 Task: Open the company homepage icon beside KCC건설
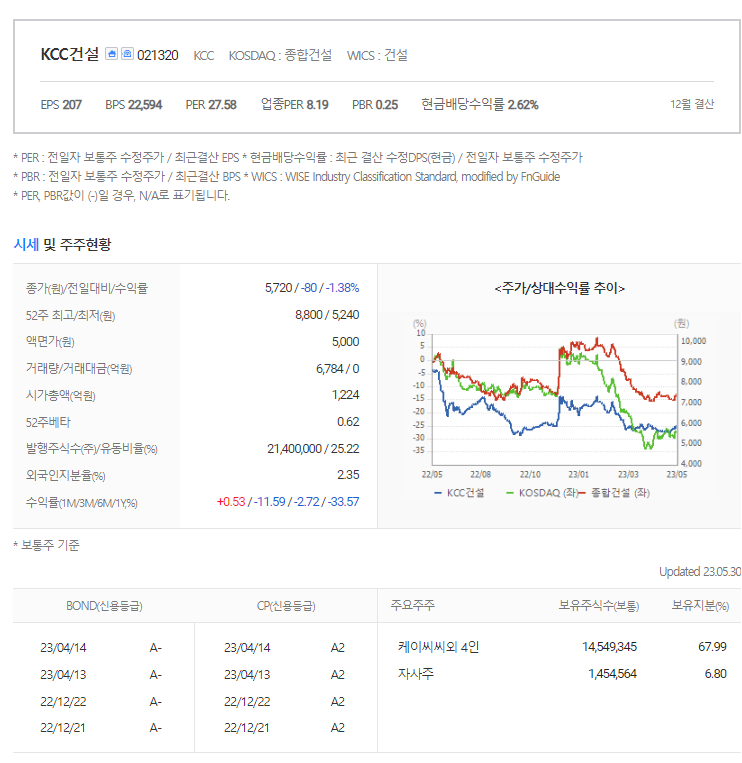[x=111, y=54]
